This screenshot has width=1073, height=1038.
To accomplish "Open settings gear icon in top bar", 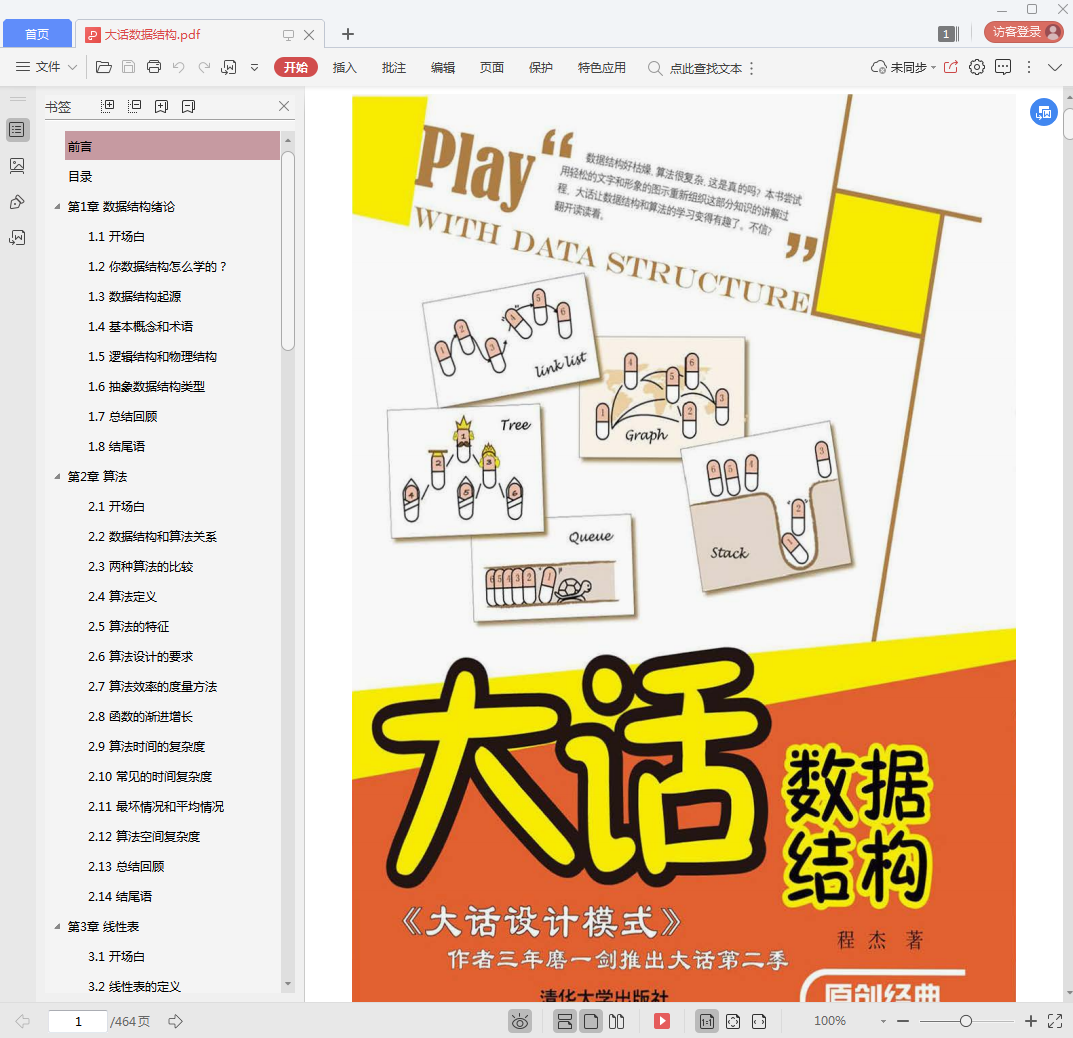I will (x=977, y=67).
